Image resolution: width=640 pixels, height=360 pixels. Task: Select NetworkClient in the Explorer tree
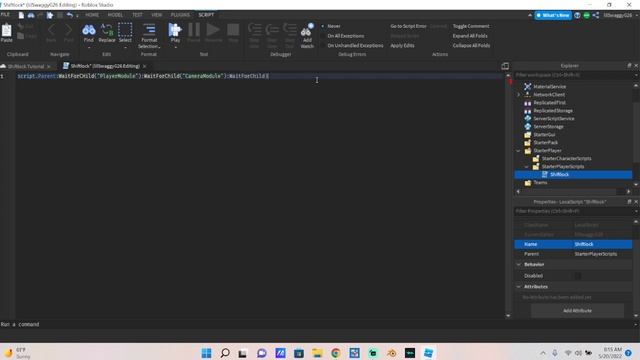pos(549,95)
